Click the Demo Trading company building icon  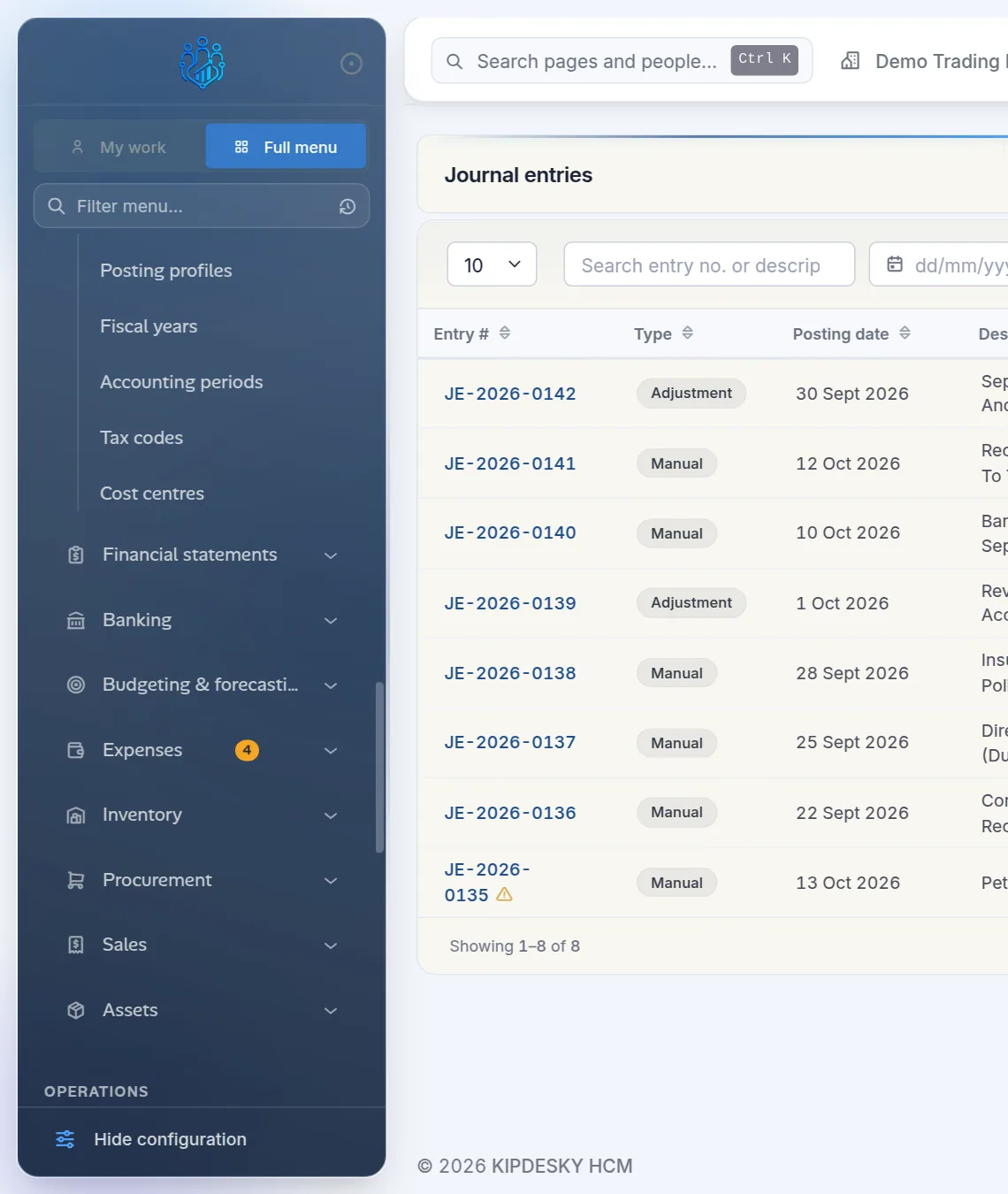[x=851, y=61]
